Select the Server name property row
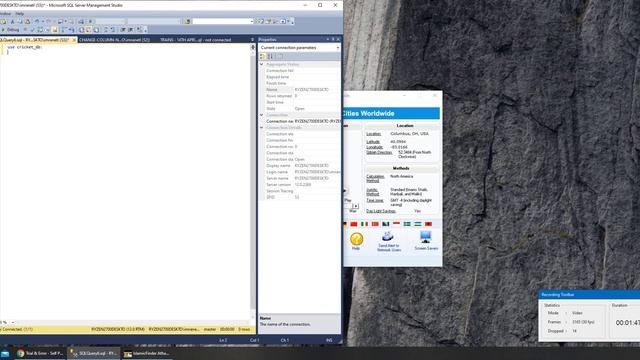 302,178
